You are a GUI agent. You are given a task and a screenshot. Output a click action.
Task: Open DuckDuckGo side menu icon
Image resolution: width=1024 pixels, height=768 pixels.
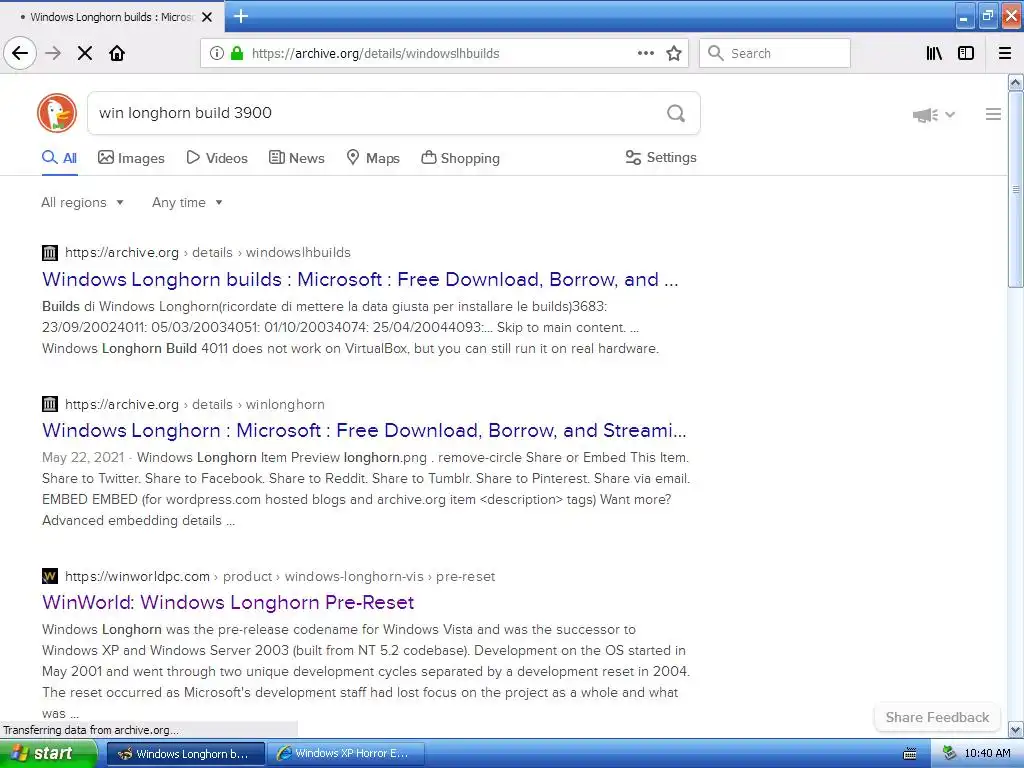click(993, 114)
